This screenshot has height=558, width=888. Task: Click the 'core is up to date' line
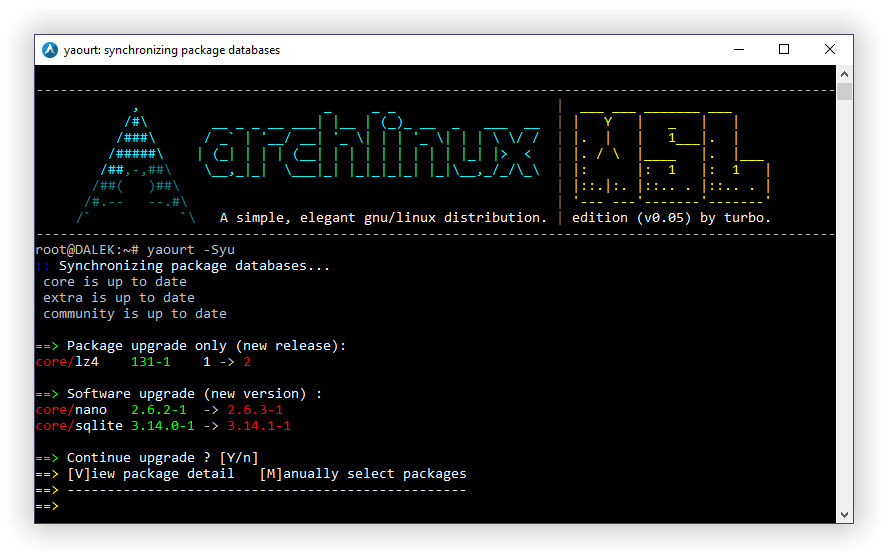tap(115, 282)
